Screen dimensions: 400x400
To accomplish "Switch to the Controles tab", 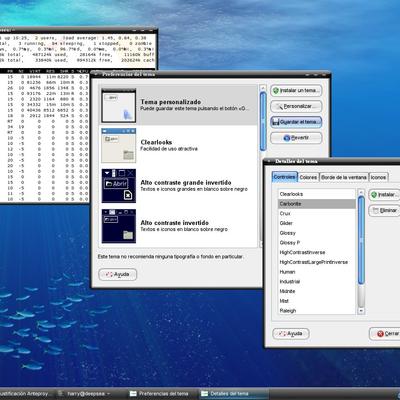I will coord(285,177).
